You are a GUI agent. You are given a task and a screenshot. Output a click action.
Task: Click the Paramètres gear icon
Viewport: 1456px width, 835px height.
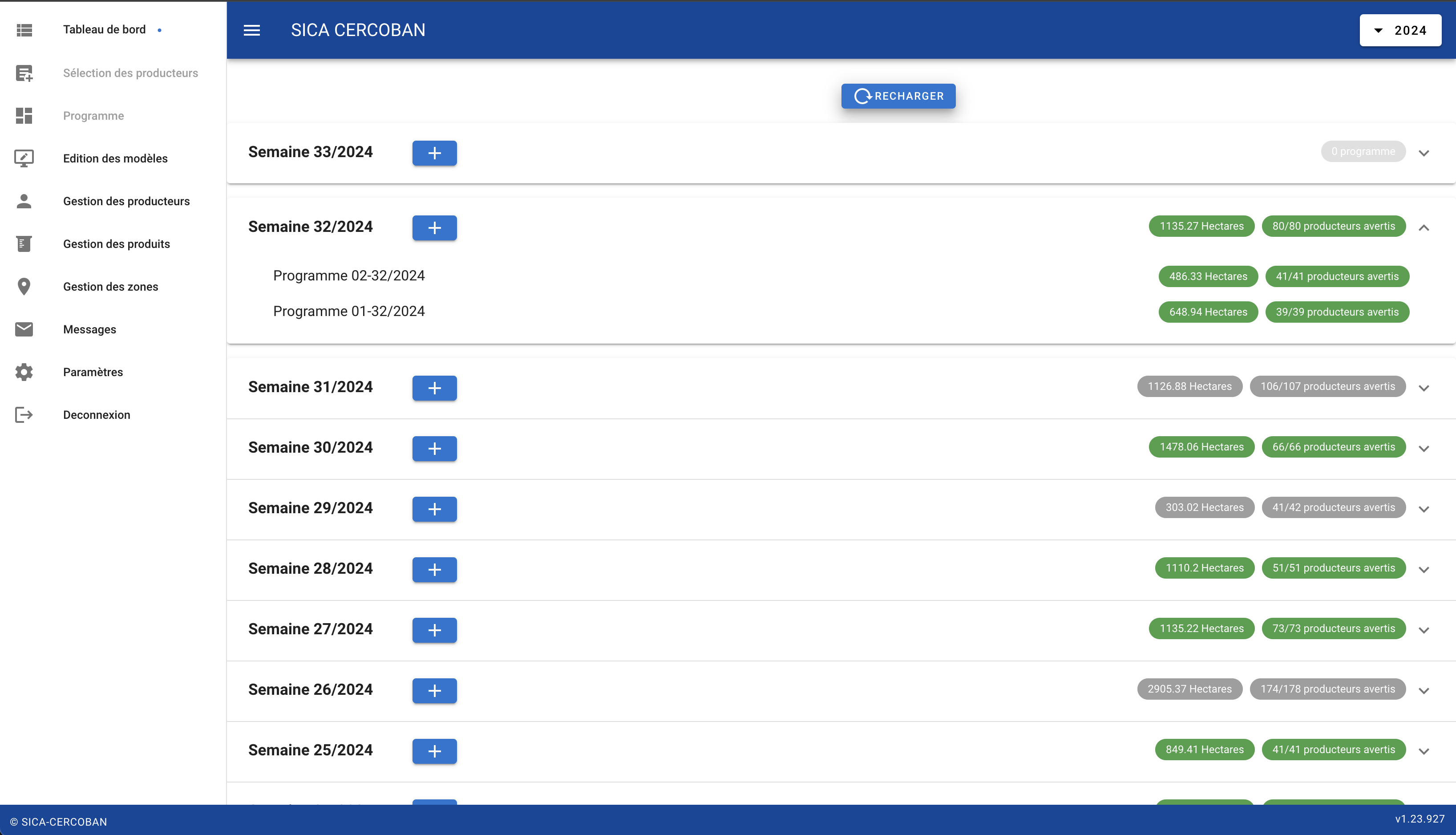(x=24, y=372)
